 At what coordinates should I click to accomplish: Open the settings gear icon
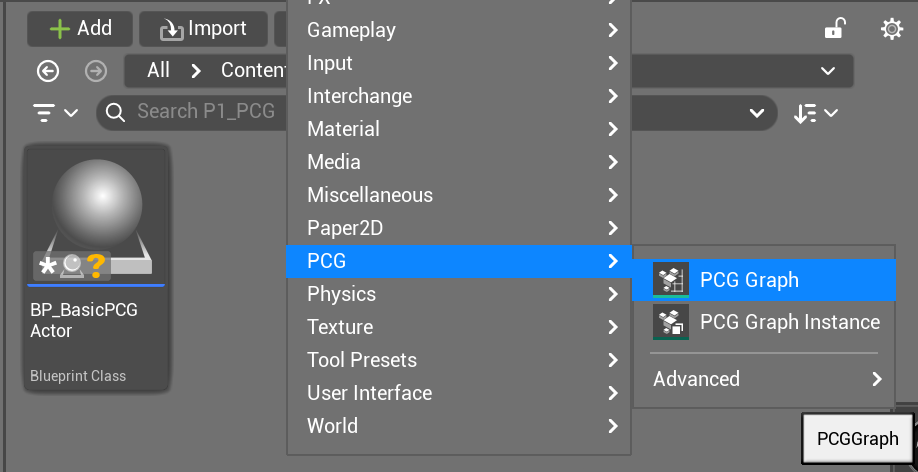[892, 29]
